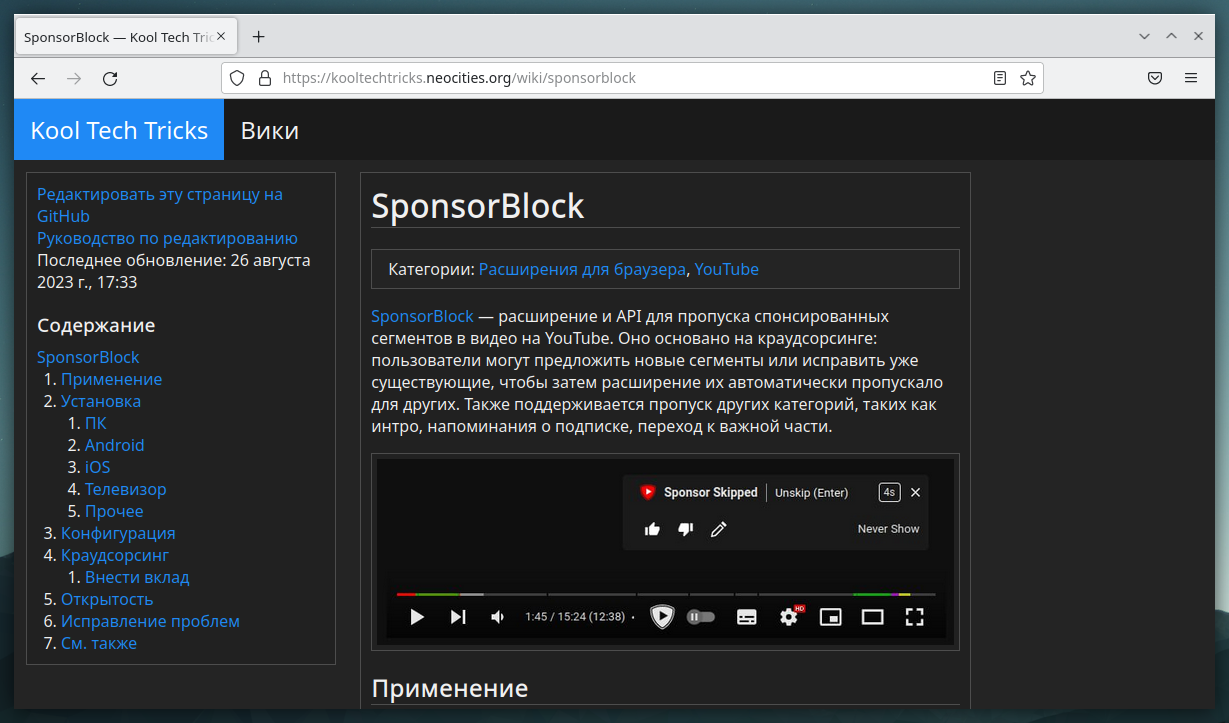This screenshot has width=1229, height=723.
Task: Click SponsorBlock link in article intro
Action: pyautogui.click(x=422, y=316)
